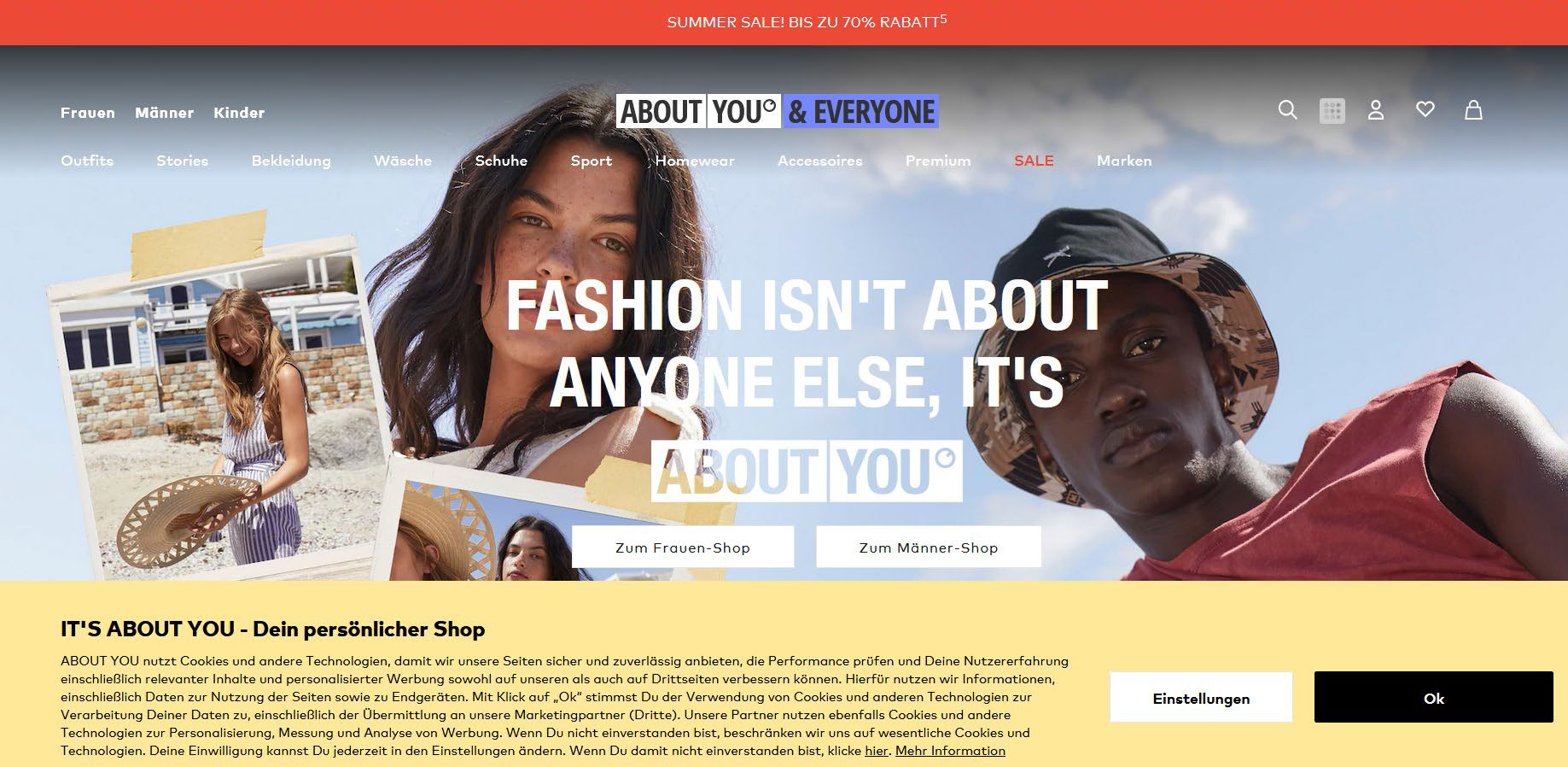The height and width of the screenshot is (767, 1568).
Task: Click the grid apps icon in header
Action: click(x=1332, y=111)
